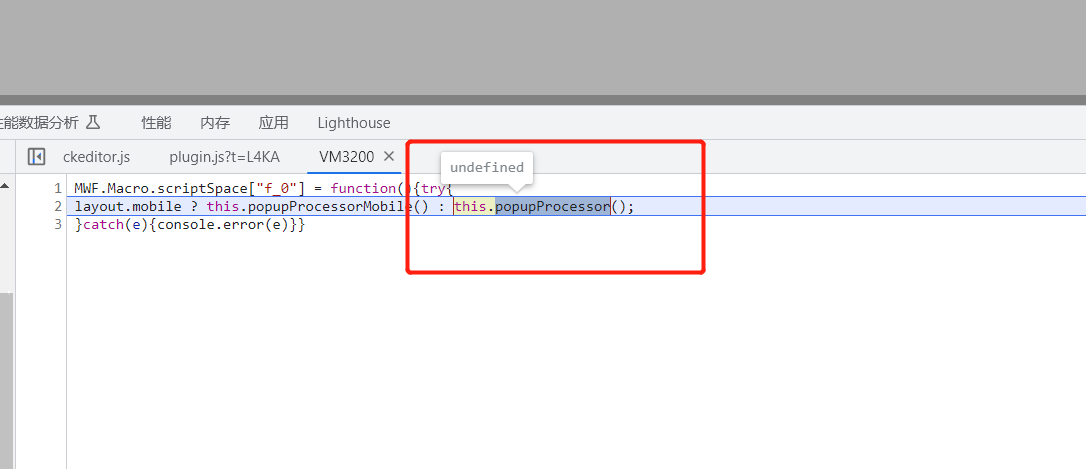The width and height of the screenshot is (1086, 469).
Task: Switch to plugin.js?t=L4KA tab
Action: coord(224,157)
